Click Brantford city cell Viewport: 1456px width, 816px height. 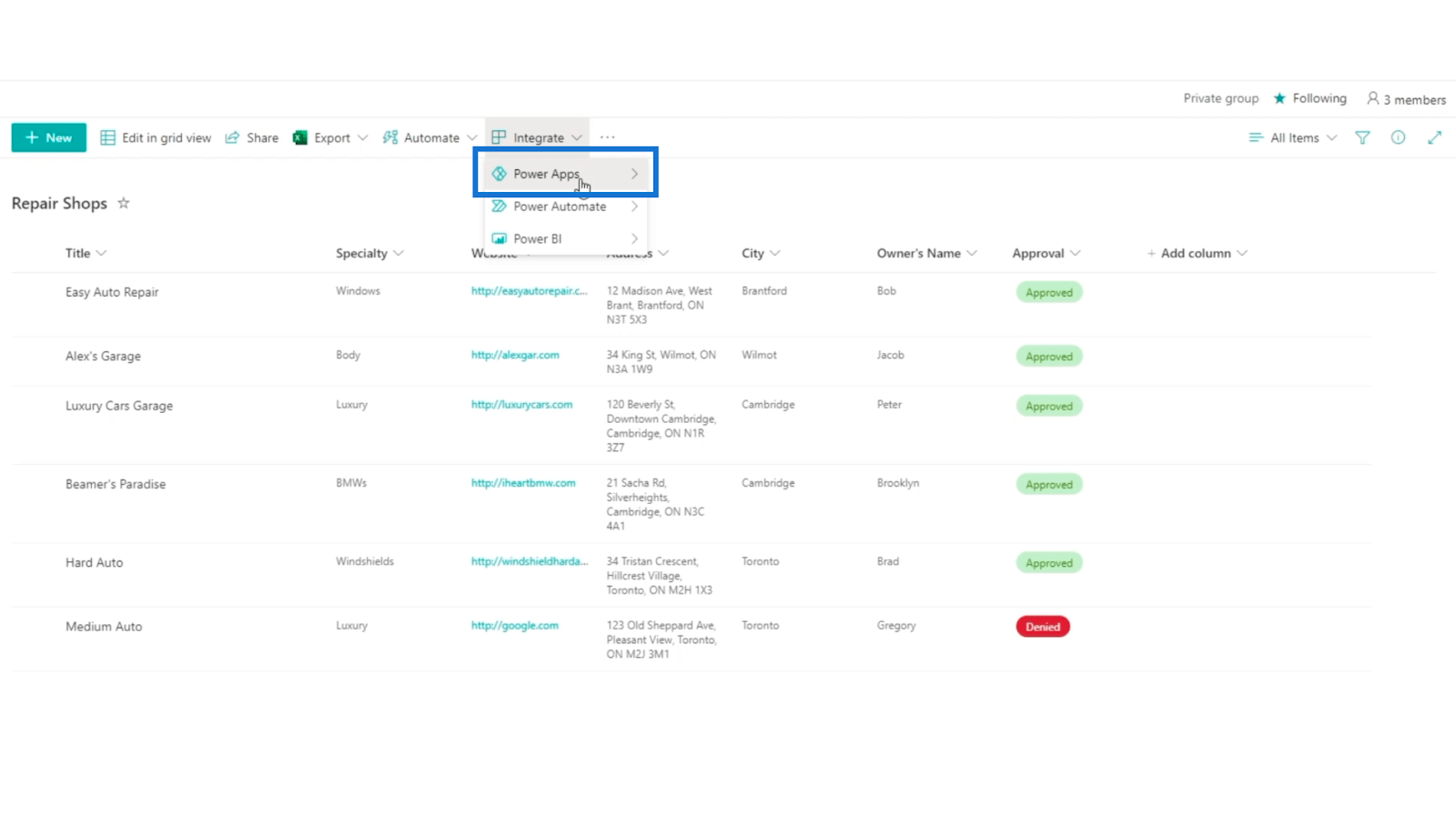[764, 291]
